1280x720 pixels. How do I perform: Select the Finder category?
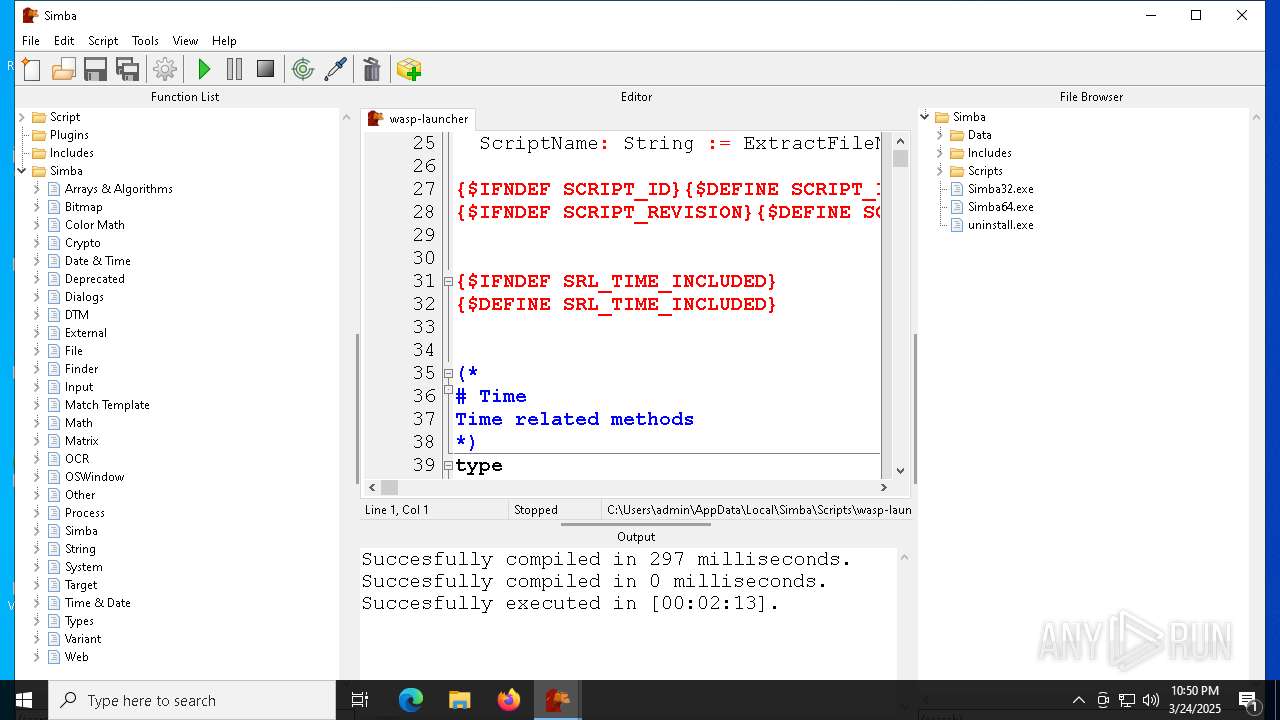click(x=81, y=369)
